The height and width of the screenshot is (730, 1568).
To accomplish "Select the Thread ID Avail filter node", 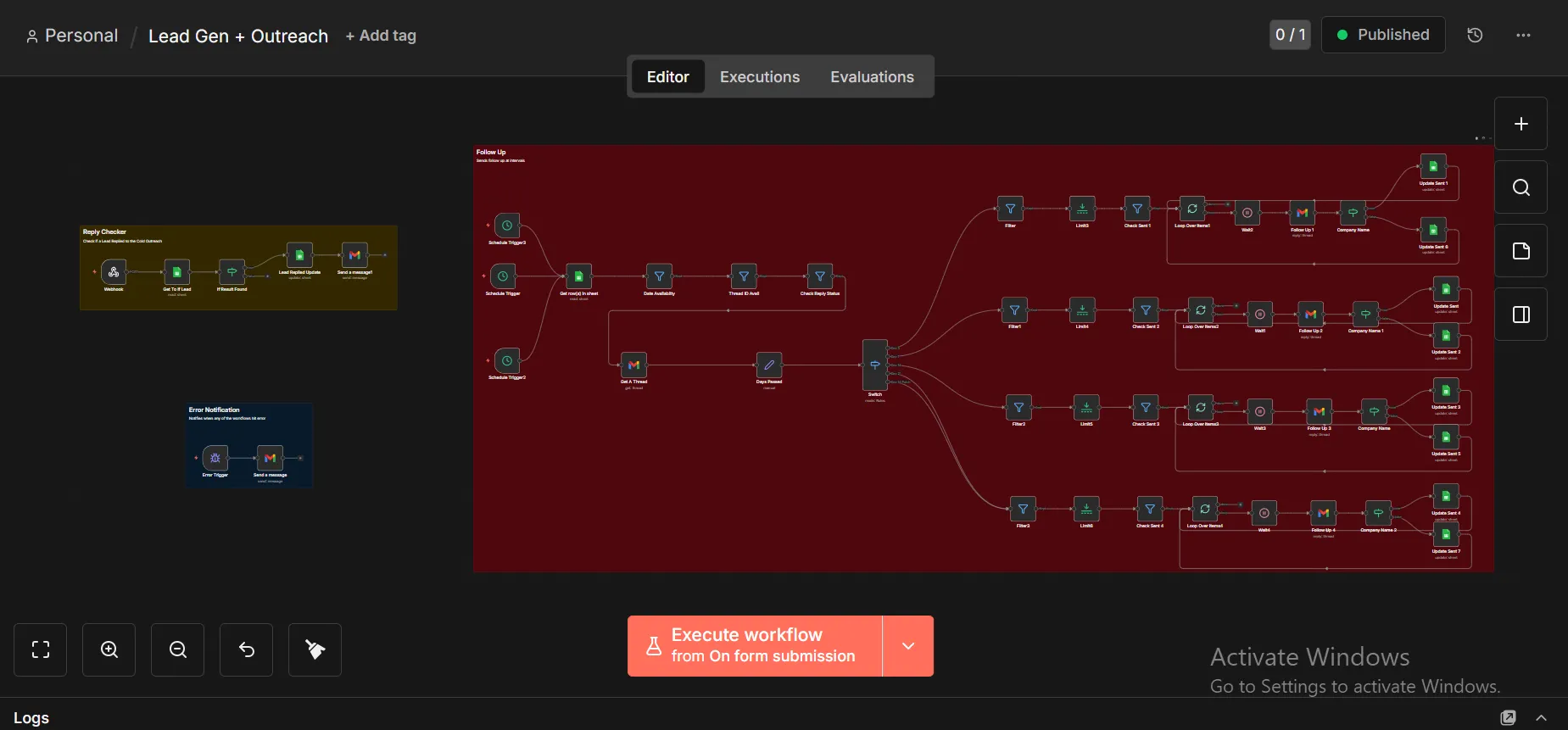I will 744,276.
